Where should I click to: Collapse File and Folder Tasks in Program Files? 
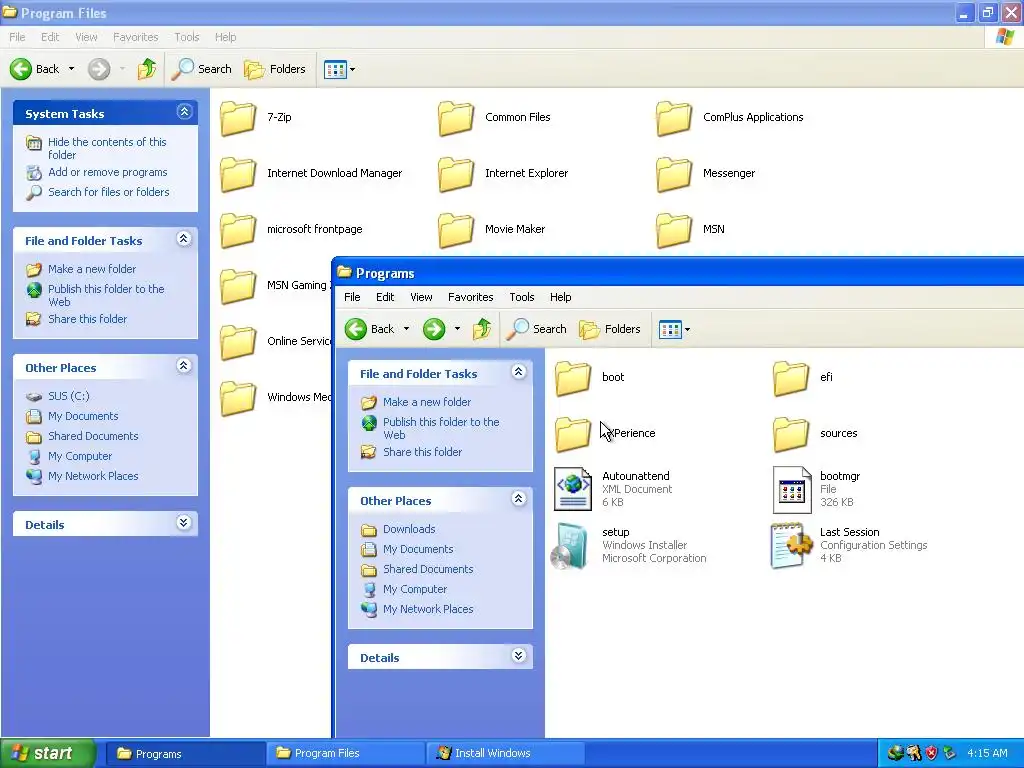point(184,239)
